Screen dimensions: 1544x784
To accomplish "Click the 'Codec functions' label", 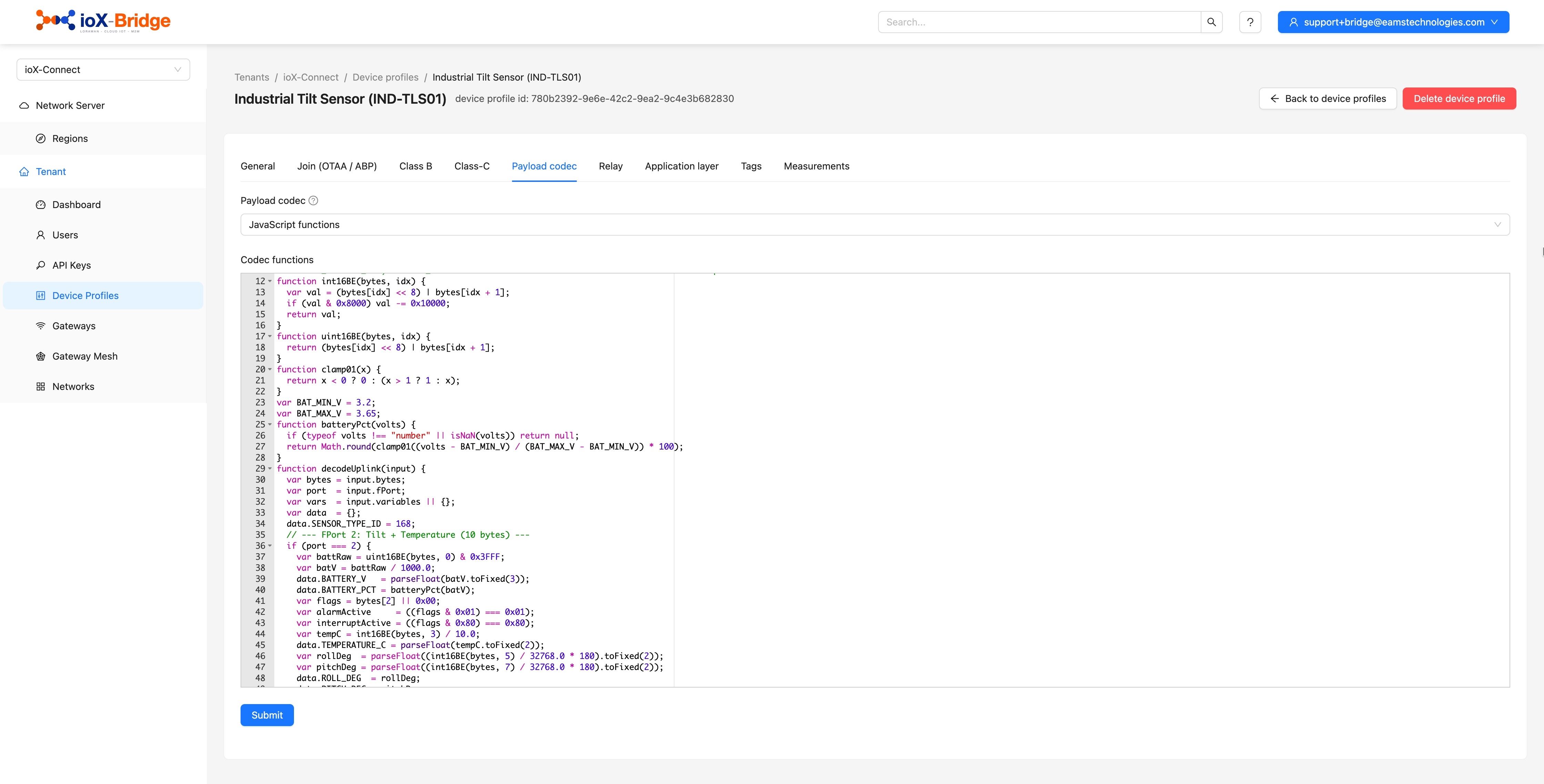I will pos(277,260).
